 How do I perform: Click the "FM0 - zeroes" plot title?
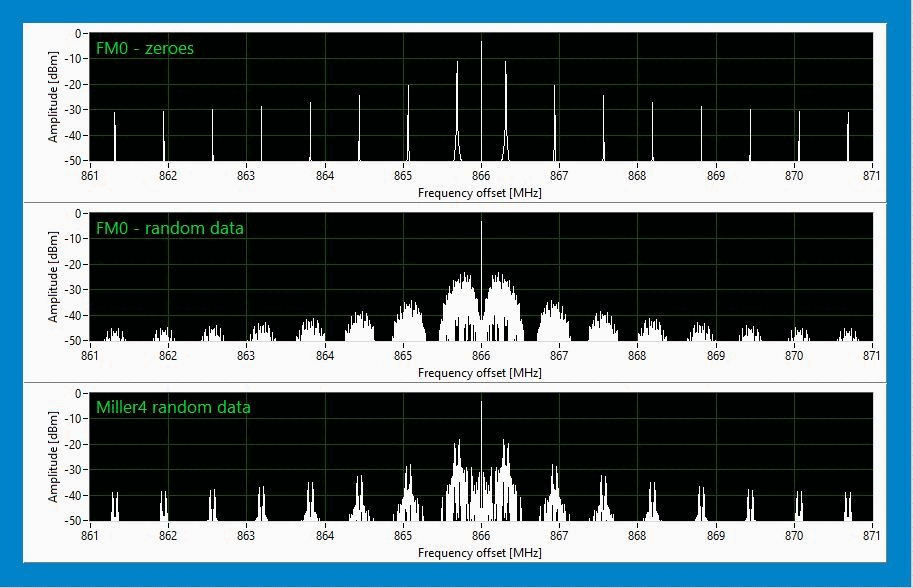pos(144,48)
